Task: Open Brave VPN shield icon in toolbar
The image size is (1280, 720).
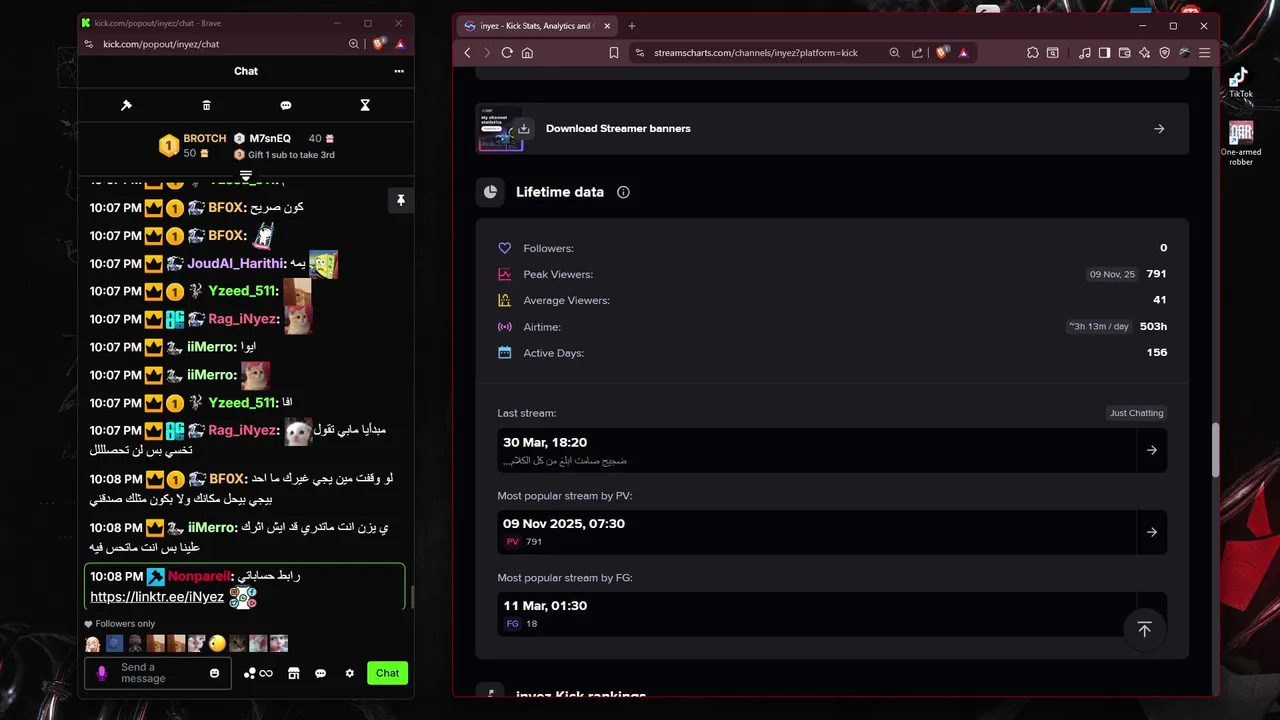Action: [x=1165, y=53]
